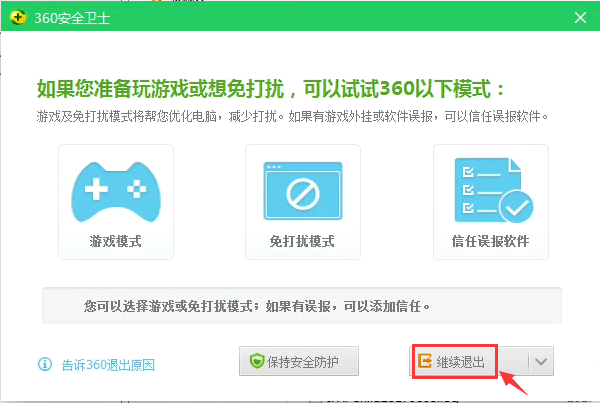Image resolution: width=600 pixels, height=403 pixels.
Task: Click the description text 游戏及免打扰模式将帮您优化电脑
Action: point(292,116)
